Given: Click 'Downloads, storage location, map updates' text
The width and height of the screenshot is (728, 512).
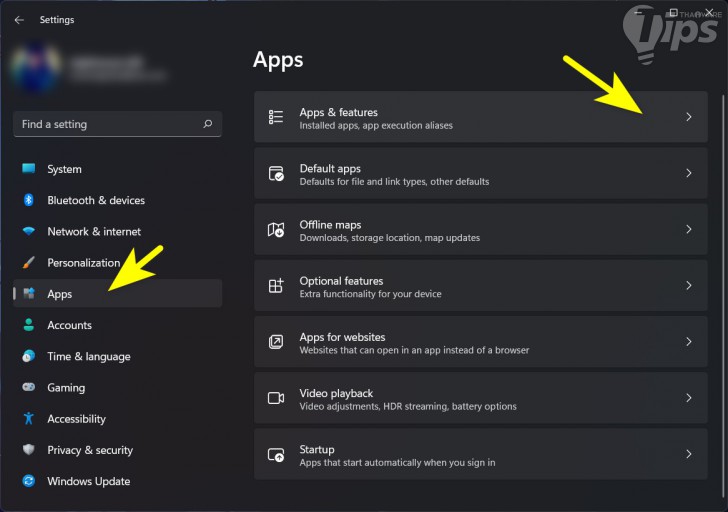Looking at the screenshot, I should tap(390, 238).
